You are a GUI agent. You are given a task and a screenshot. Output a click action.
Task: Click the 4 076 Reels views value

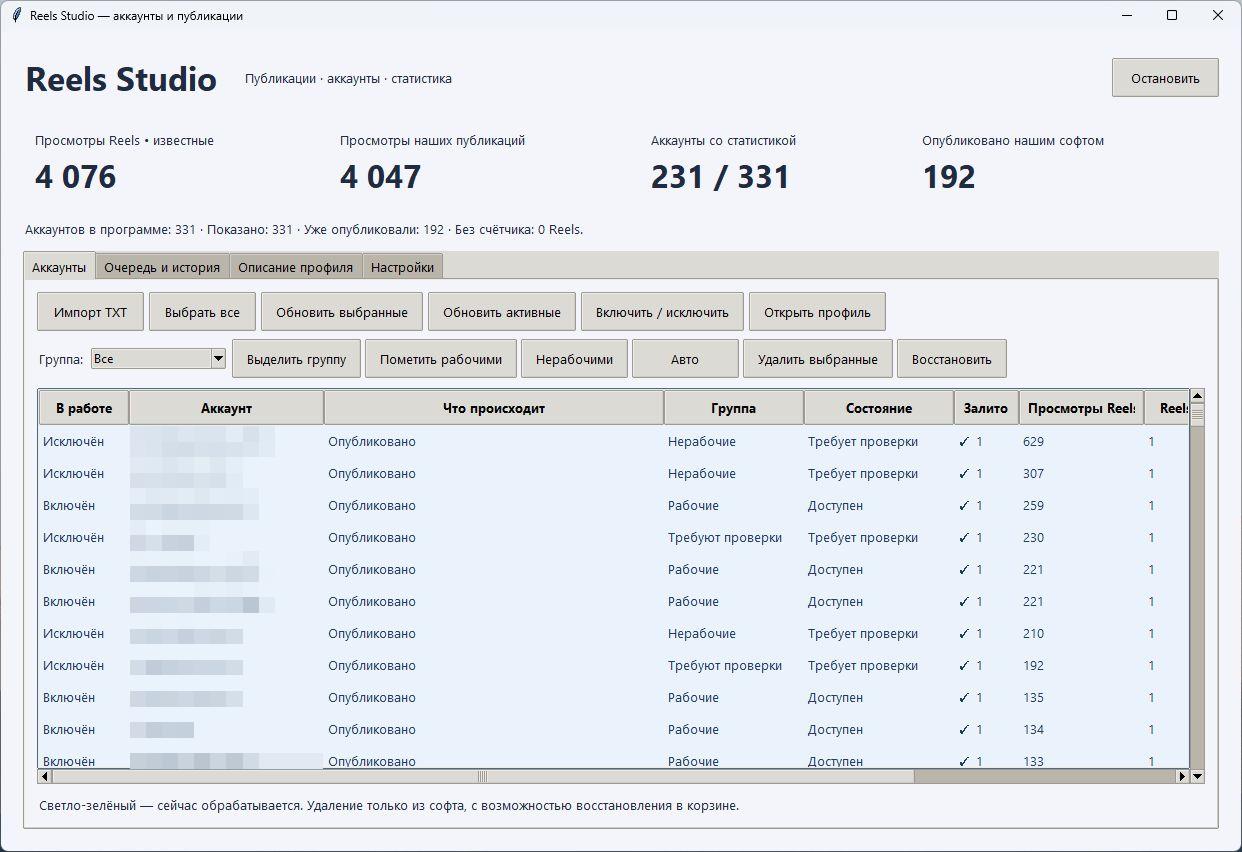pyautogui.click(x=75, y=177)
